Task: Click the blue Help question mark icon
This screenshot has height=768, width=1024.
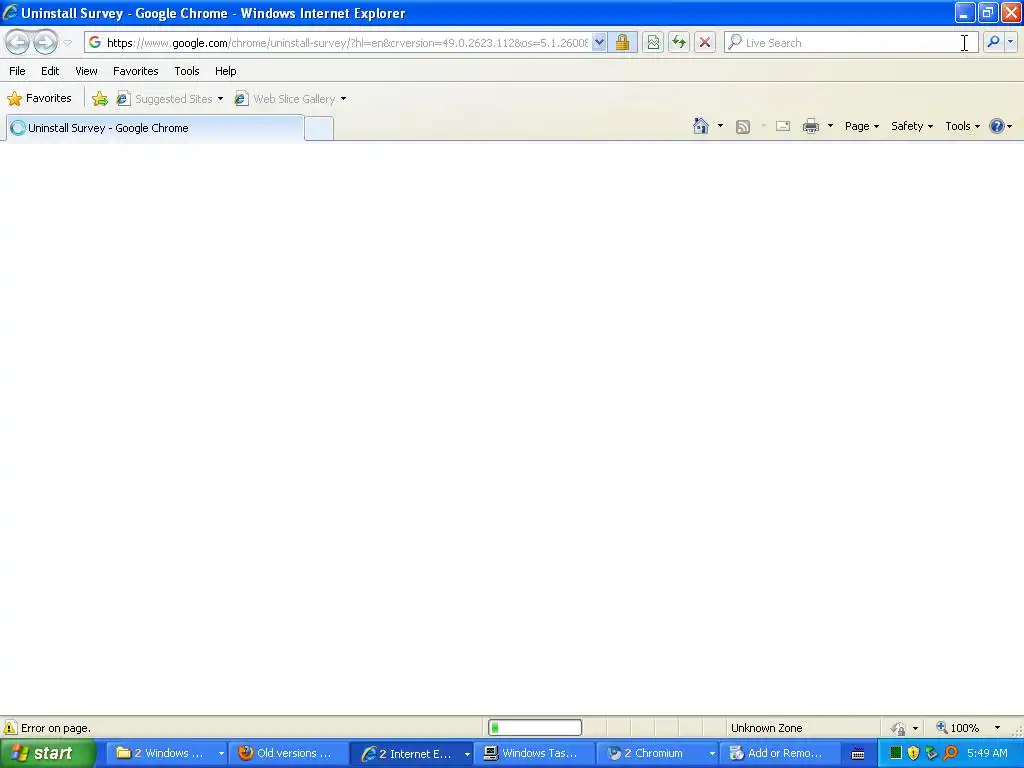Action: (x=997, y=126)
